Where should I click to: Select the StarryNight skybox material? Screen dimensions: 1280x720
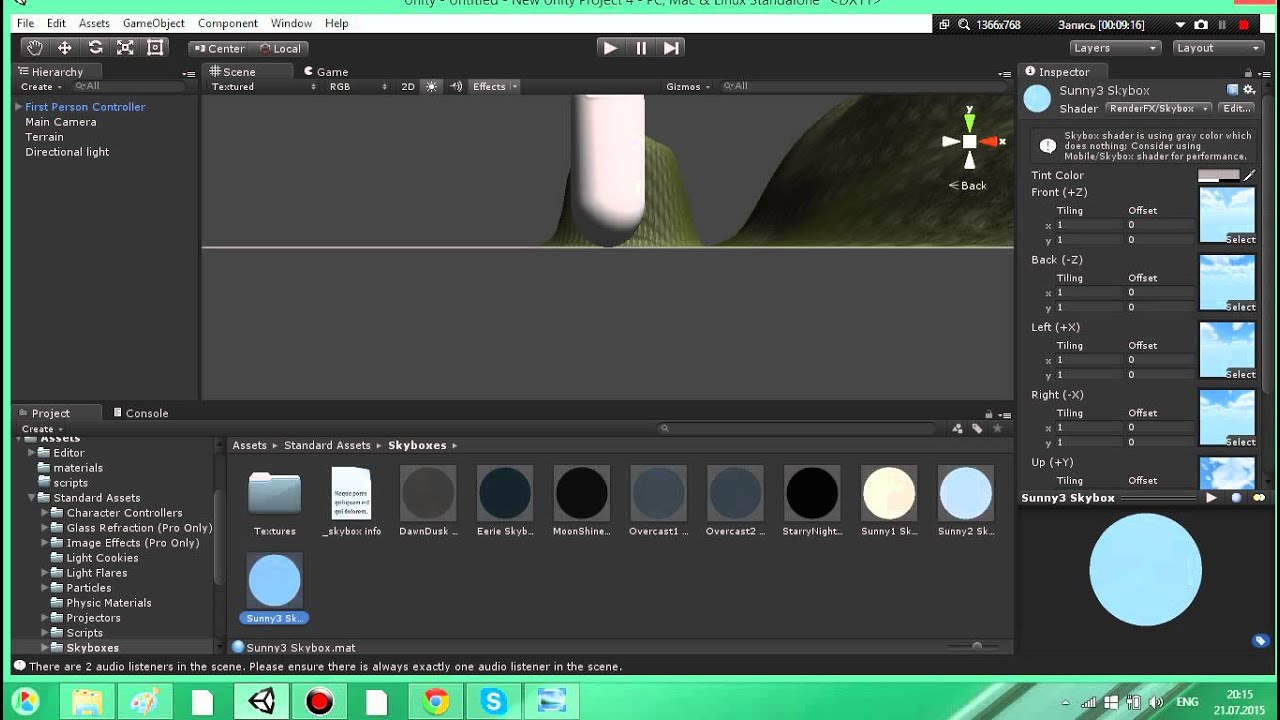tap(812, 501)
